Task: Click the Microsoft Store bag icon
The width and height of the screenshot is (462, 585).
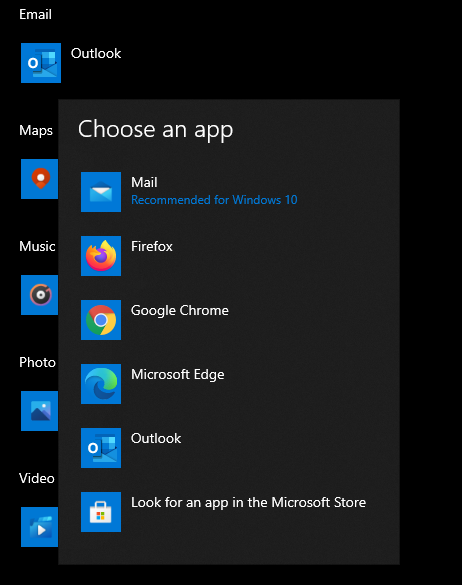Action: 101,512
